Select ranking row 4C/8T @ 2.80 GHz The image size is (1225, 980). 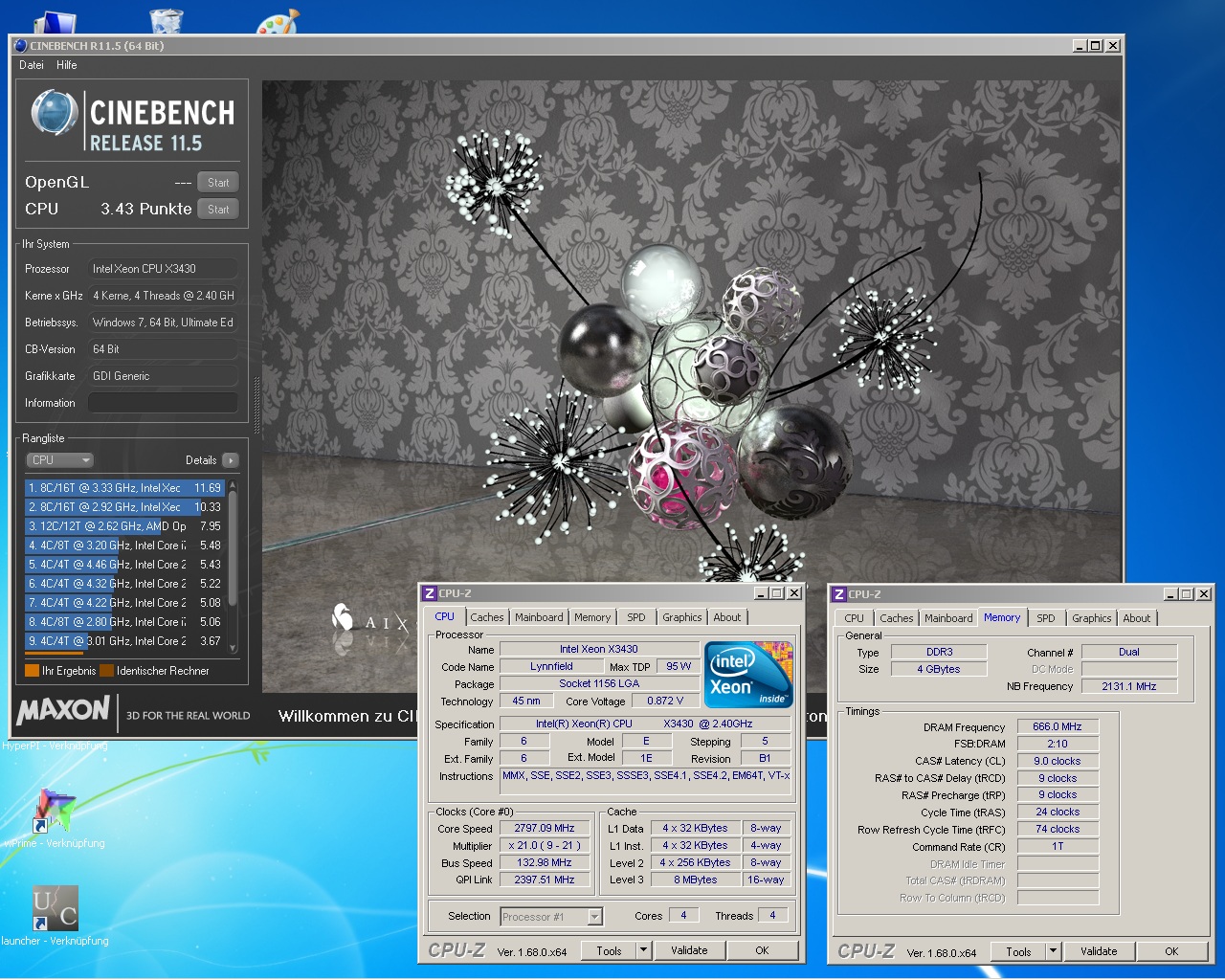(x=124, y=622)
